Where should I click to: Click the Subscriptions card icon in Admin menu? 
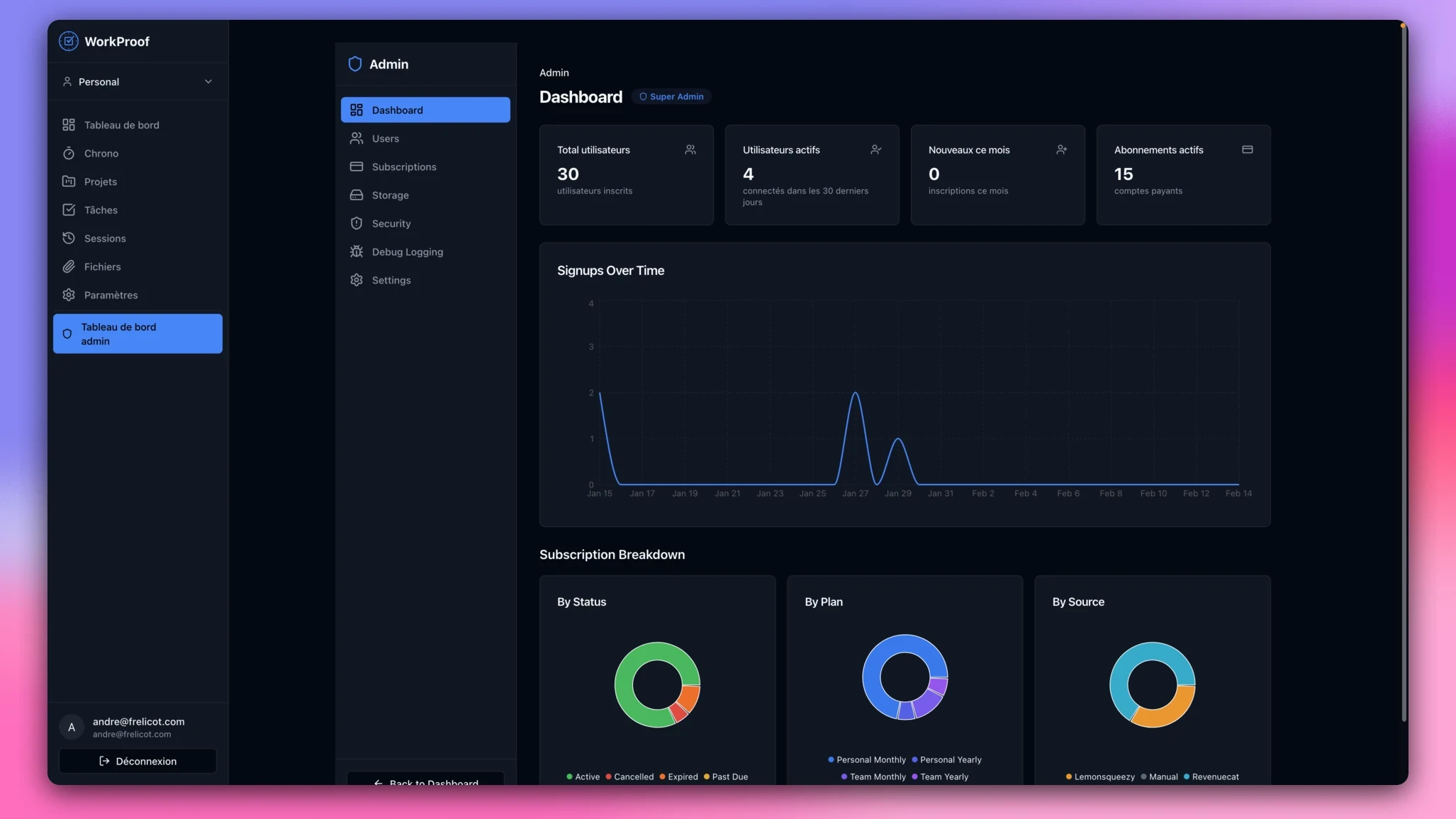pyautogui.click(x=357, y=166)
